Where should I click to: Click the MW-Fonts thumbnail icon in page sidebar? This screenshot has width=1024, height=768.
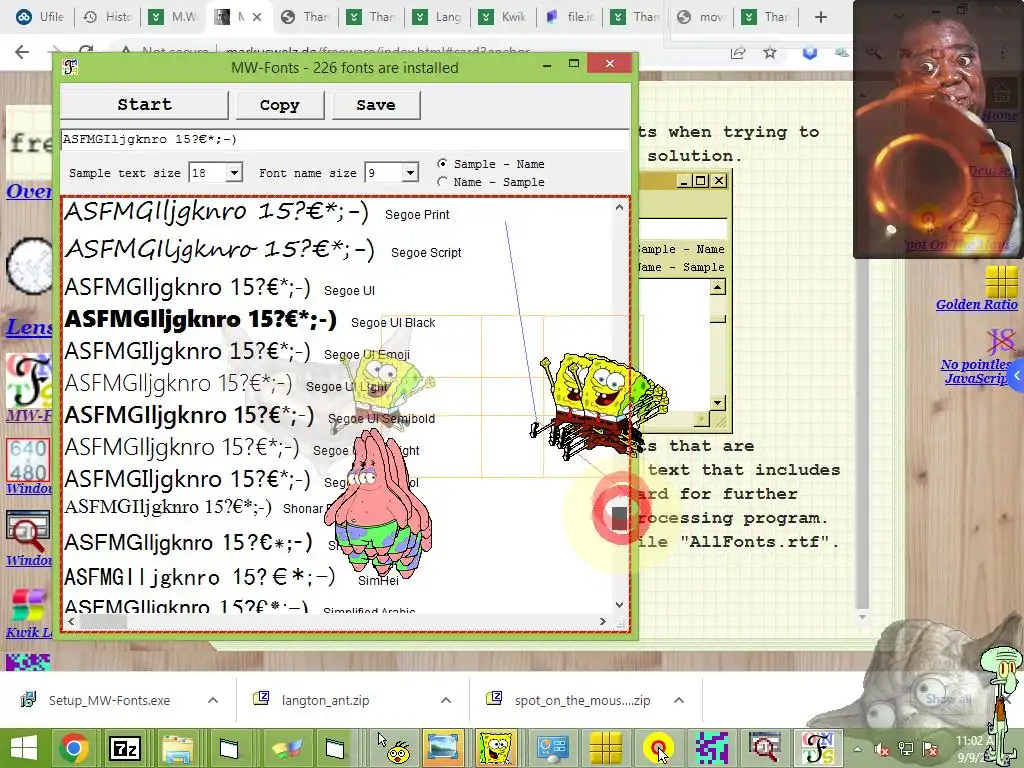point(29,381)
